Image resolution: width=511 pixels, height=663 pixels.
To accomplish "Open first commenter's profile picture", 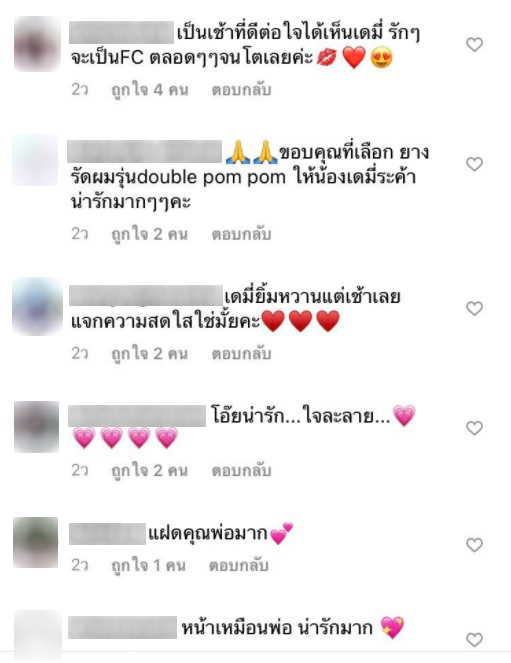I will [x=37, y=44].
